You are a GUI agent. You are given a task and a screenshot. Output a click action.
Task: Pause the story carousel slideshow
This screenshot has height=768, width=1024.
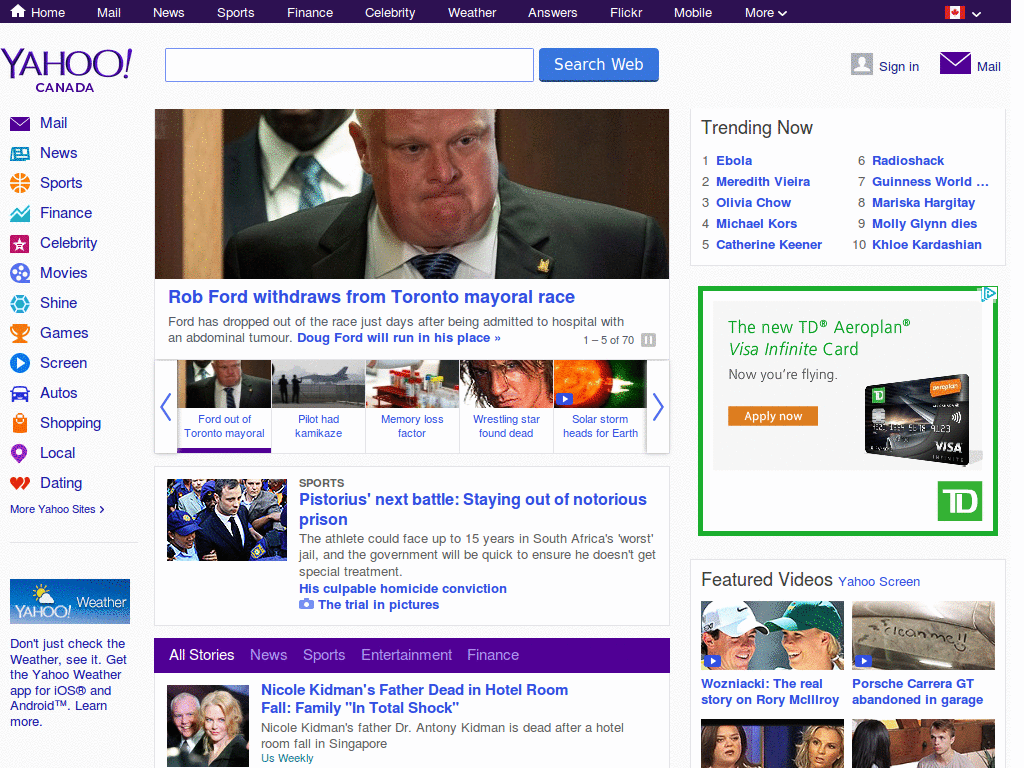[648, 340]
